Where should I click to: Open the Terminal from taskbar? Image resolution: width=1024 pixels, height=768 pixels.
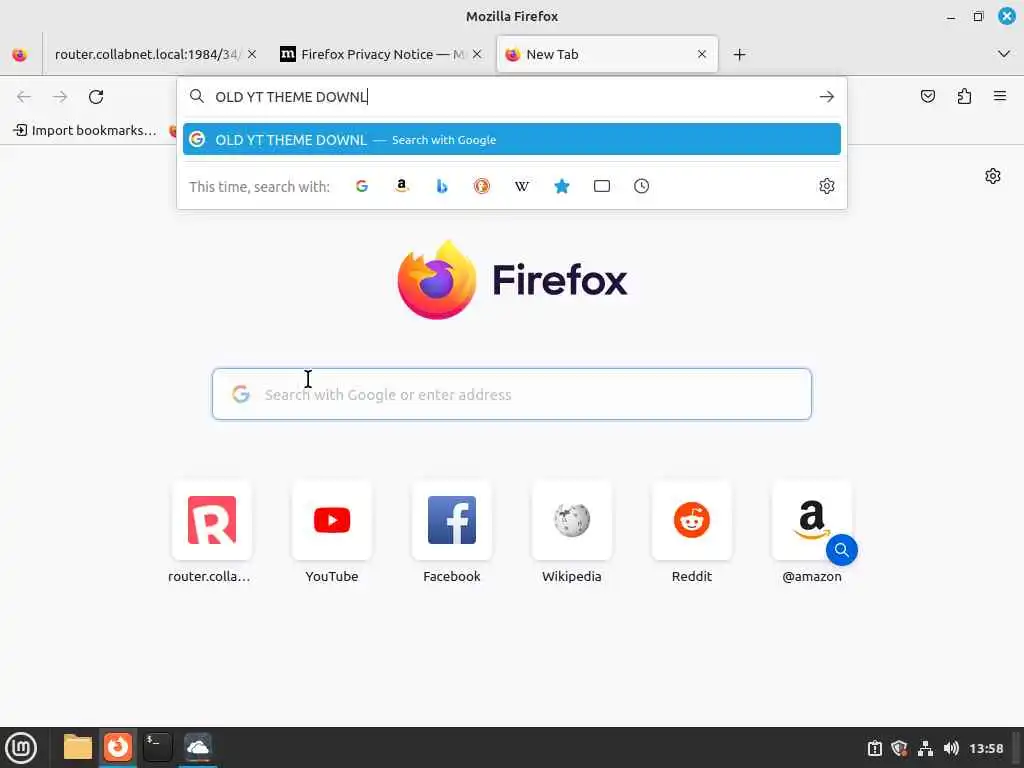pos(157,747)
